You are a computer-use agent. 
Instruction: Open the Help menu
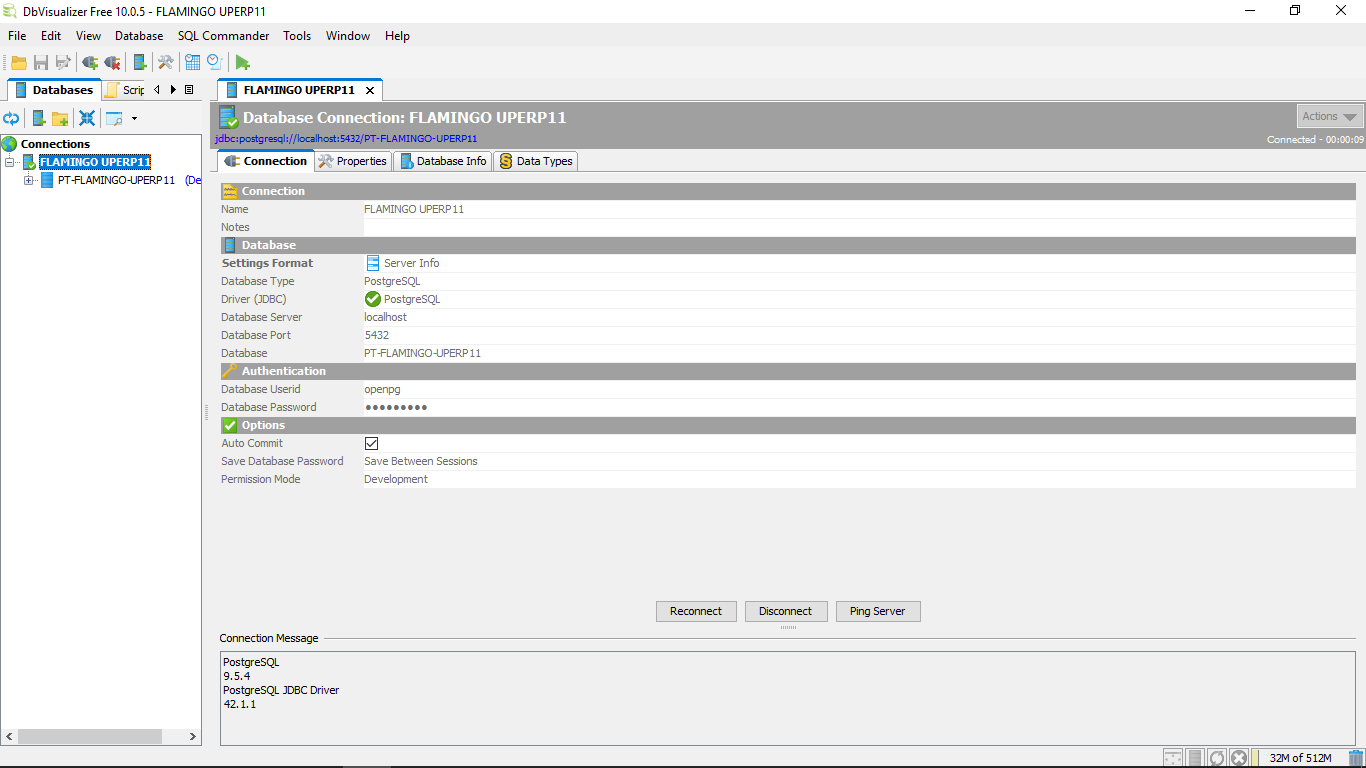click(397, 35)
